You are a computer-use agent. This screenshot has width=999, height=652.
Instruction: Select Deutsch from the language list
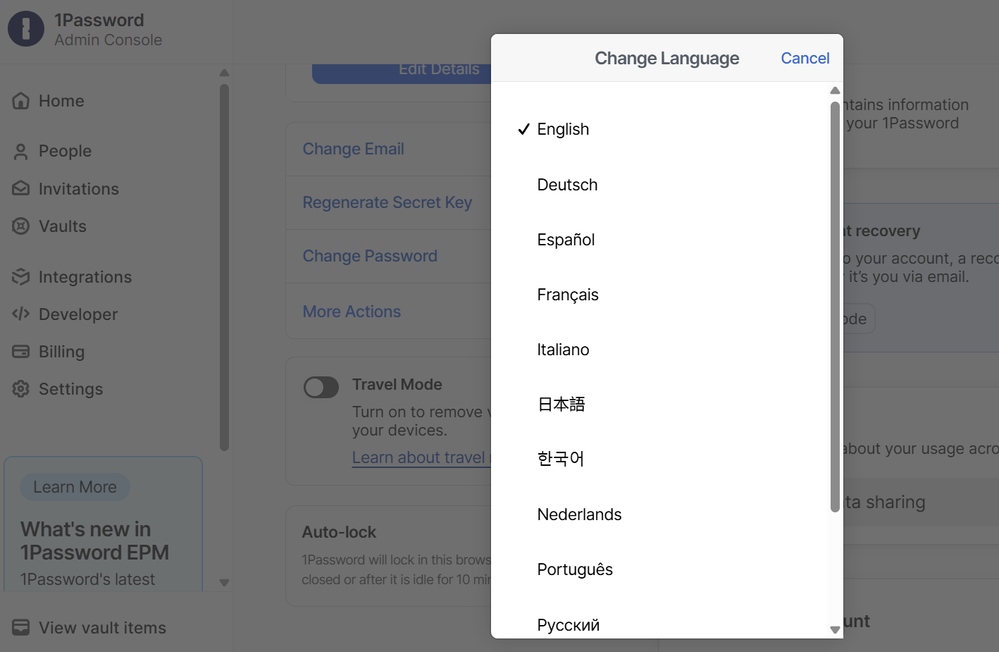[567, 185]
